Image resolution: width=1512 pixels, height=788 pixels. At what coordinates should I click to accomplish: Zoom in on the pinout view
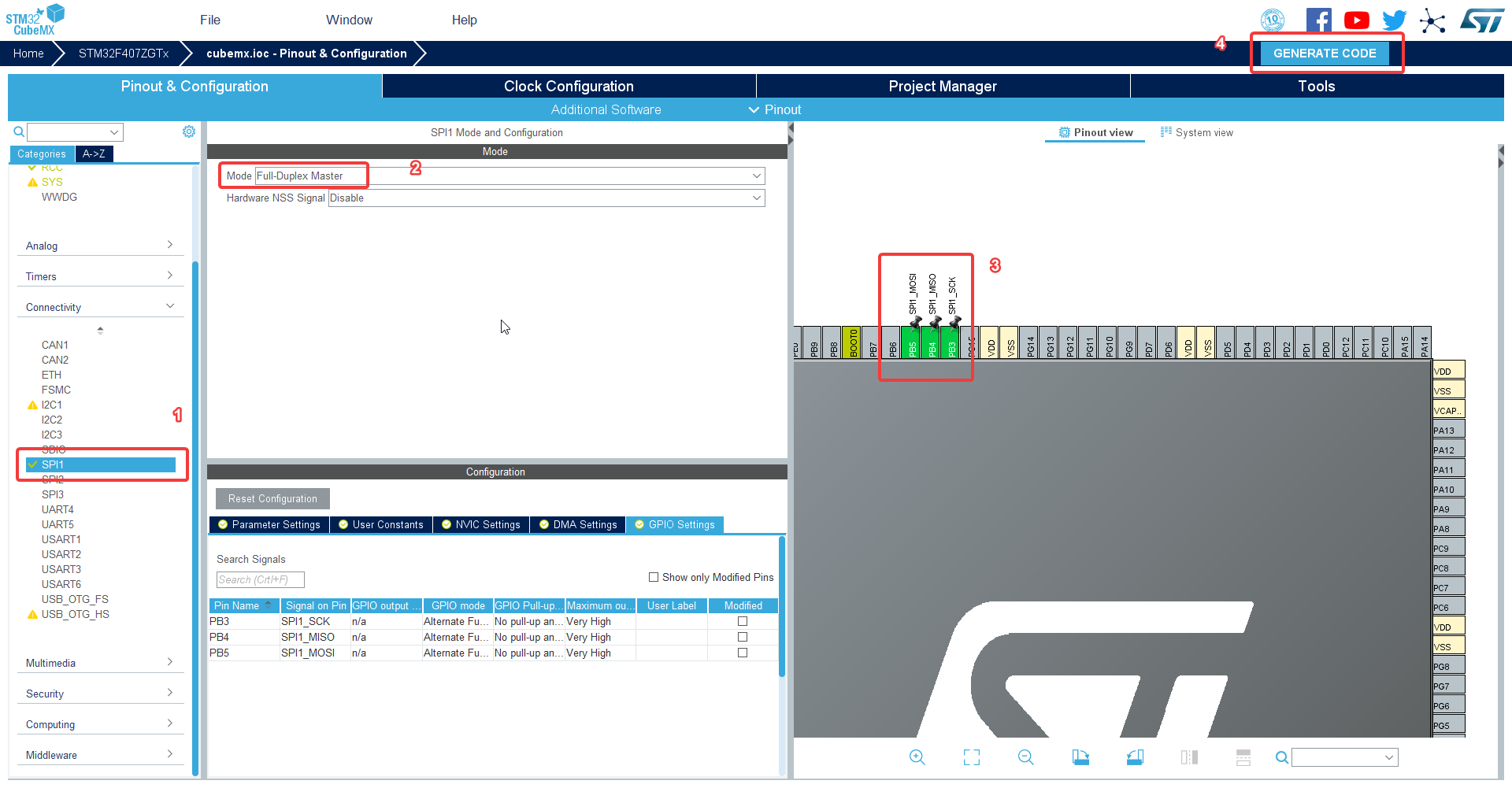(917, 757)
